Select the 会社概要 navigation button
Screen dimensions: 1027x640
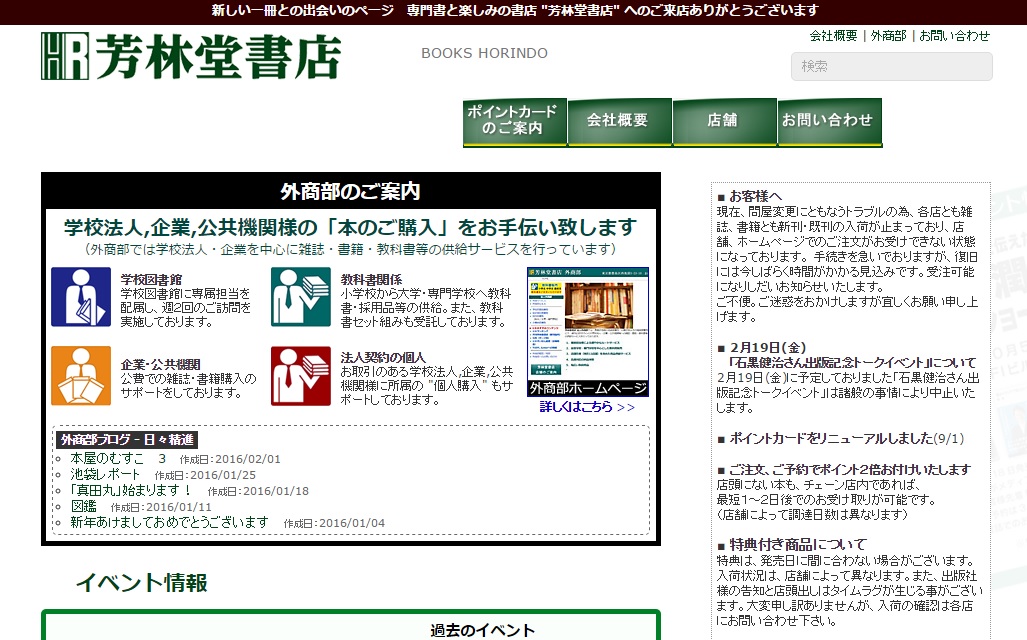click(x=618, y=121)
